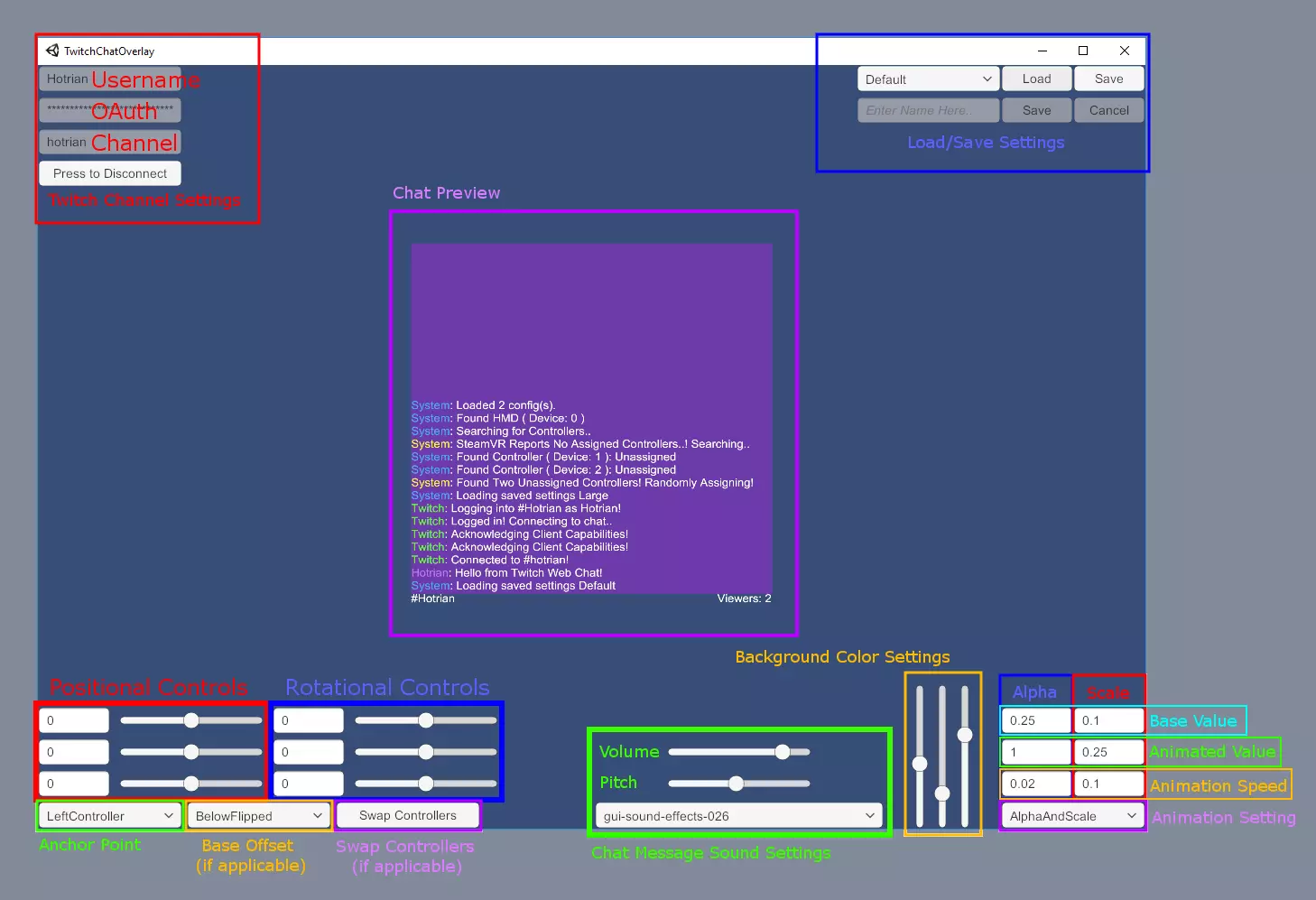Viewport: 1316px width, 900px height.
Task: Focus the middle rotational value field
Action: (309, 752)
